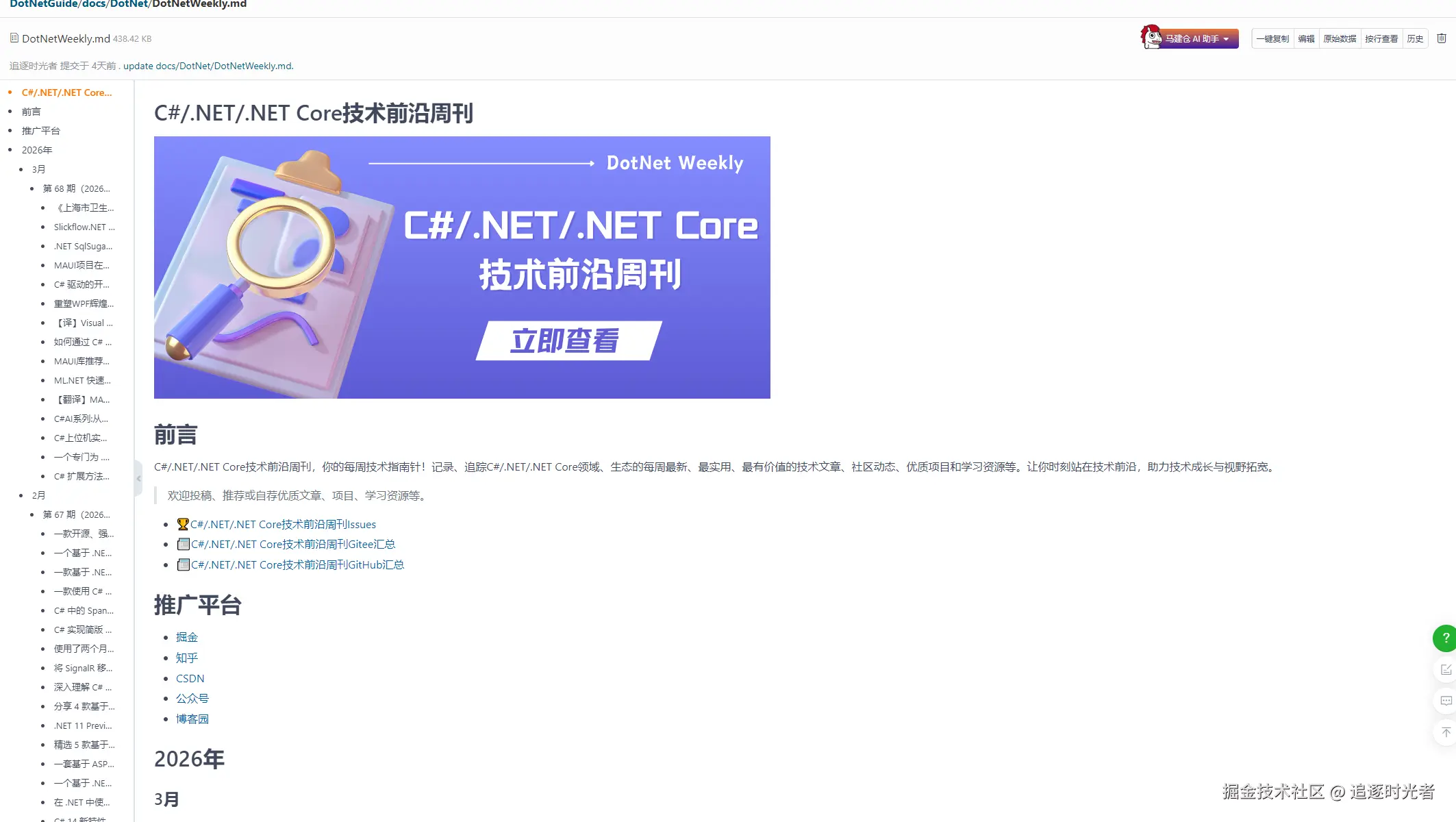Select 2026年 in the outline tree

tap(37, 150)
